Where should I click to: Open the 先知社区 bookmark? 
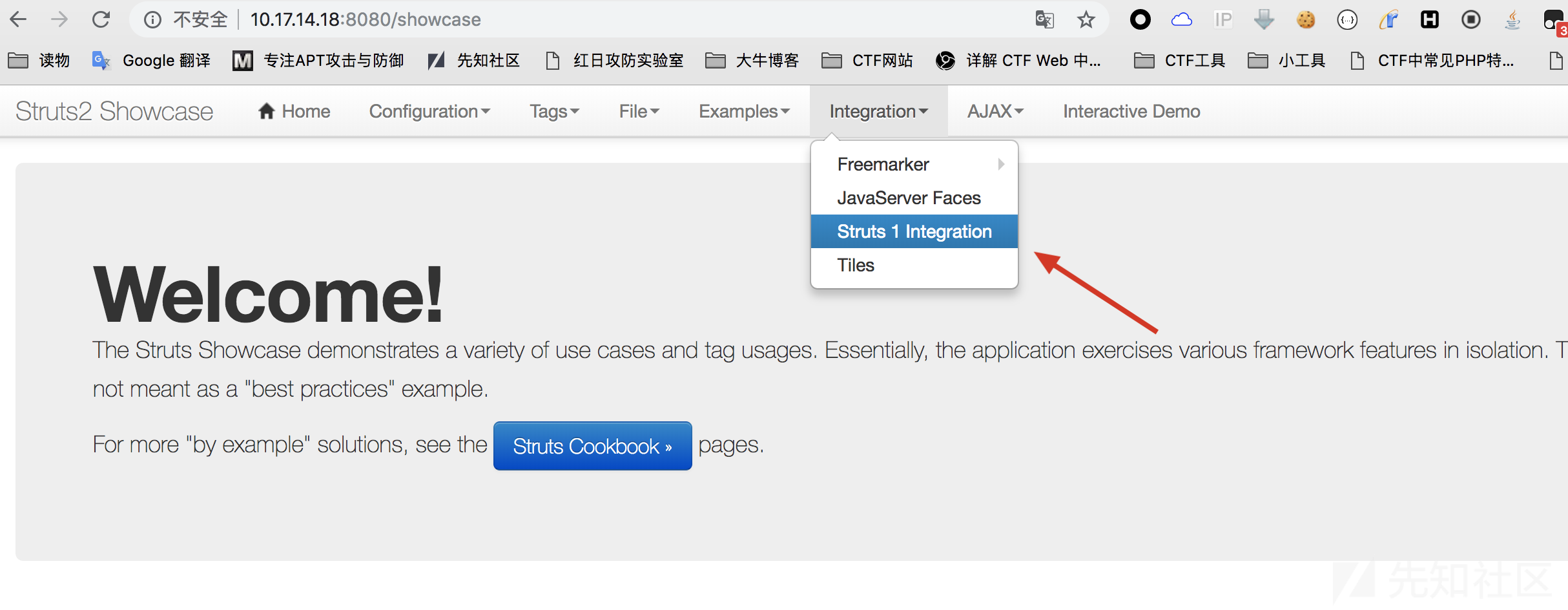[474, 61]
